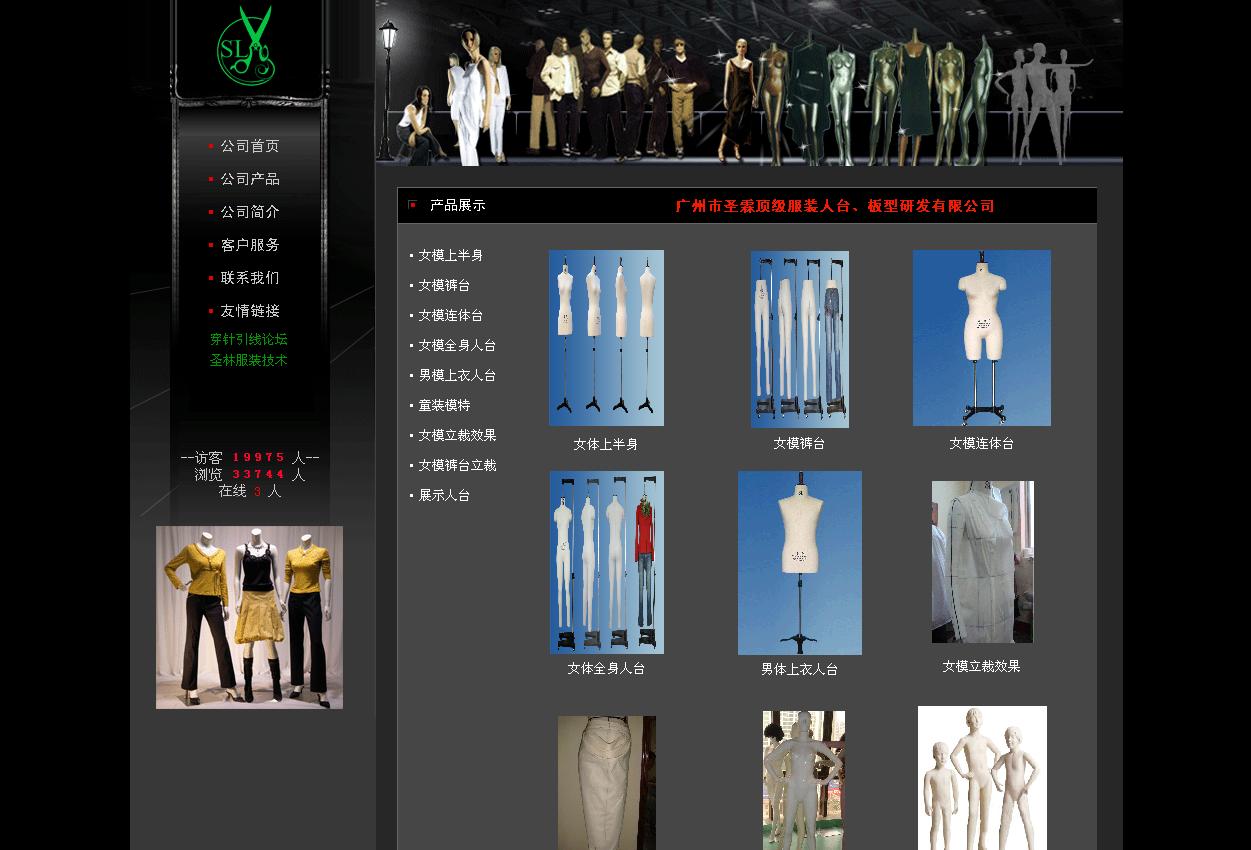
Task: Open the 女体全身人台 product thumbnail
Action: click(606, 562)
